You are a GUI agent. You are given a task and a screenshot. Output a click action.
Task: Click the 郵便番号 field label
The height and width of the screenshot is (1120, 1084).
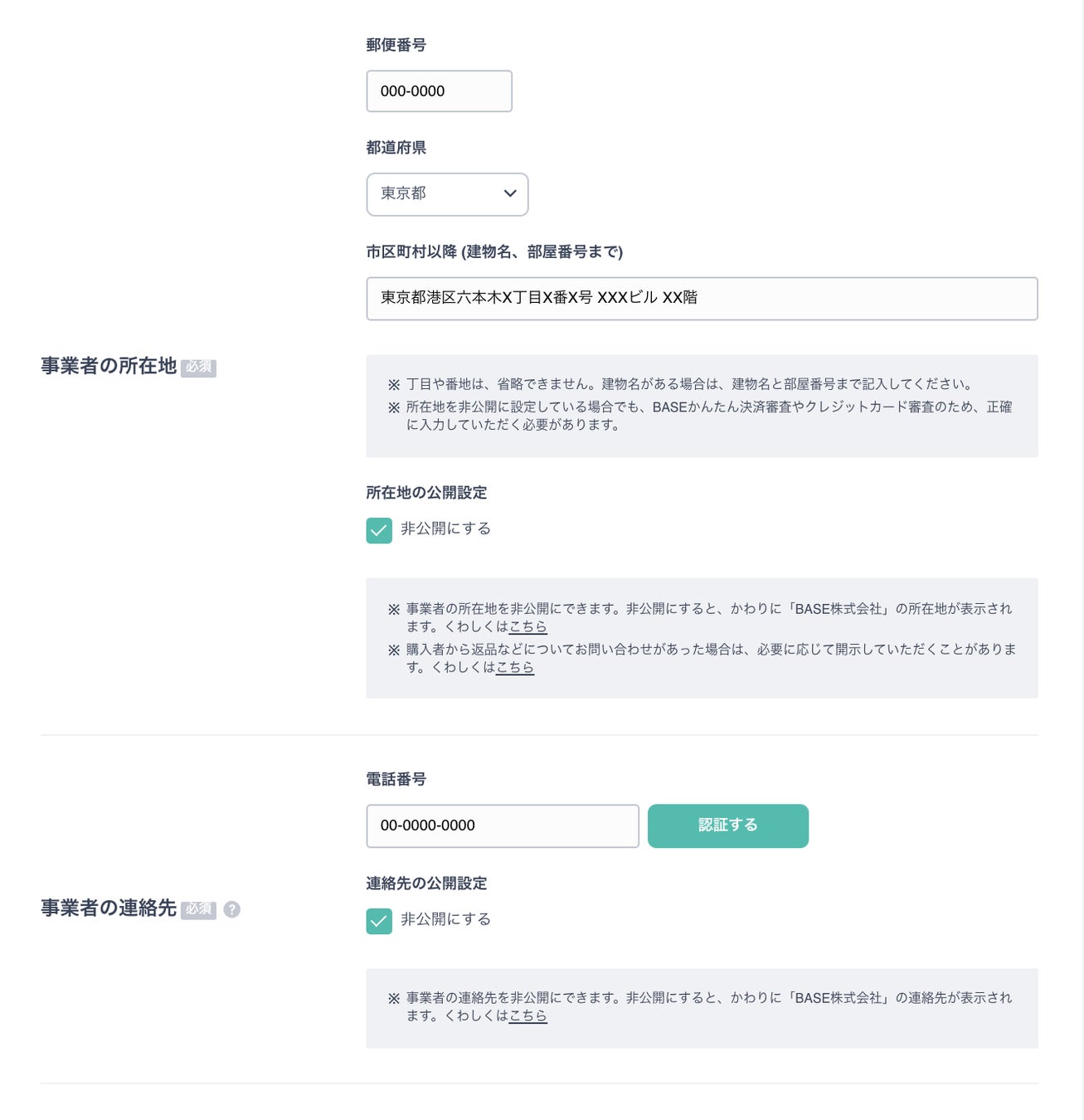(396, 45)
